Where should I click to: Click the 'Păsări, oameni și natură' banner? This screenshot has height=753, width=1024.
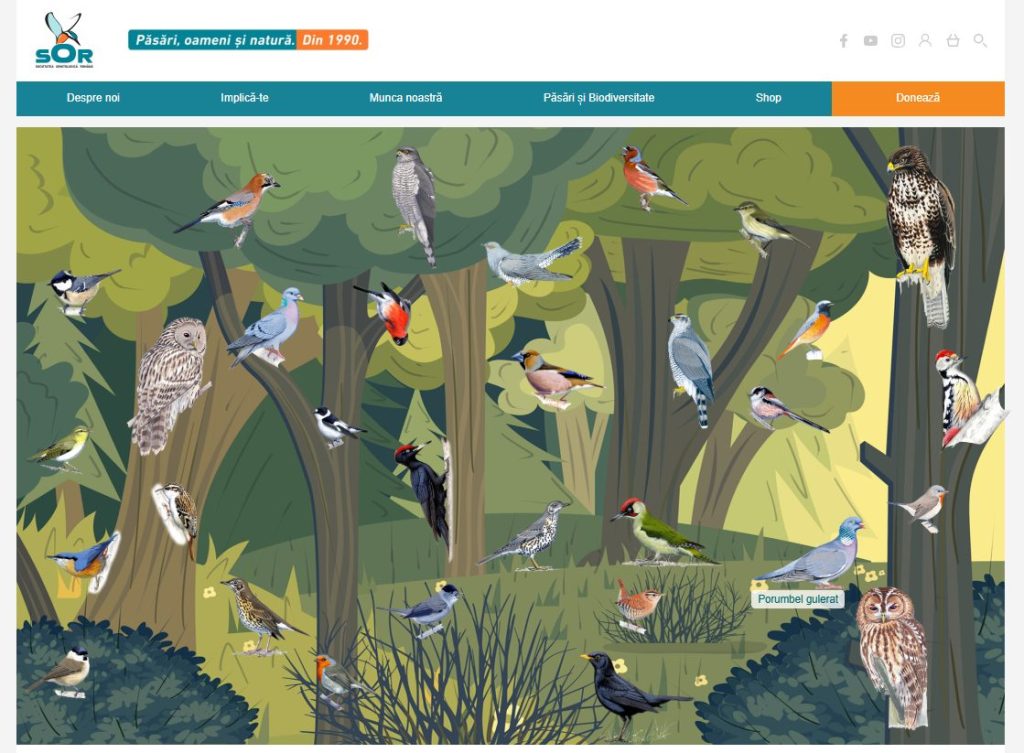pyautogui.click(x=248, y=40)
